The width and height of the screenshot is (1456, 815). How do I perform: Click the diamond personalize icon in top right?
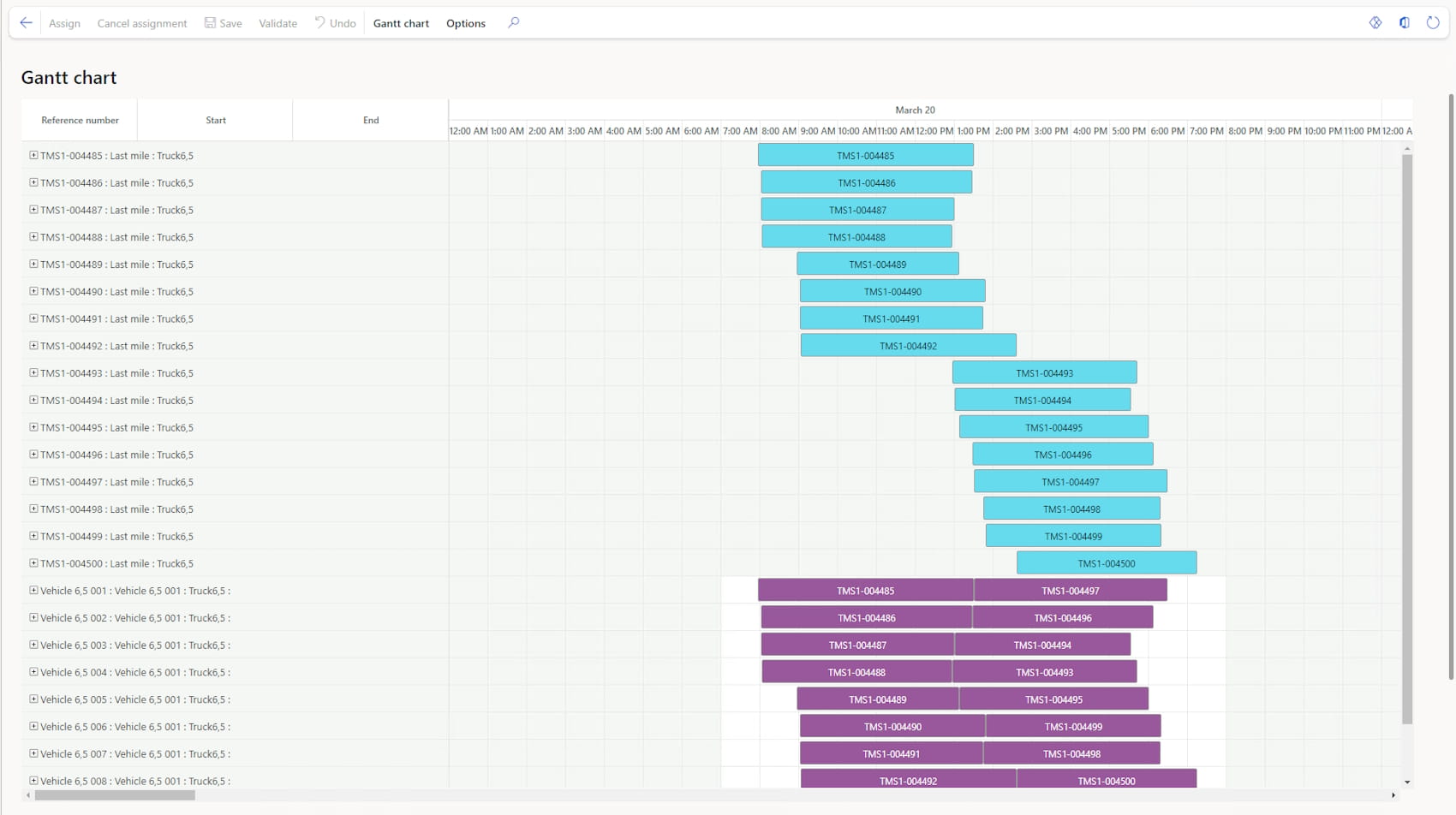point(1375,23)
